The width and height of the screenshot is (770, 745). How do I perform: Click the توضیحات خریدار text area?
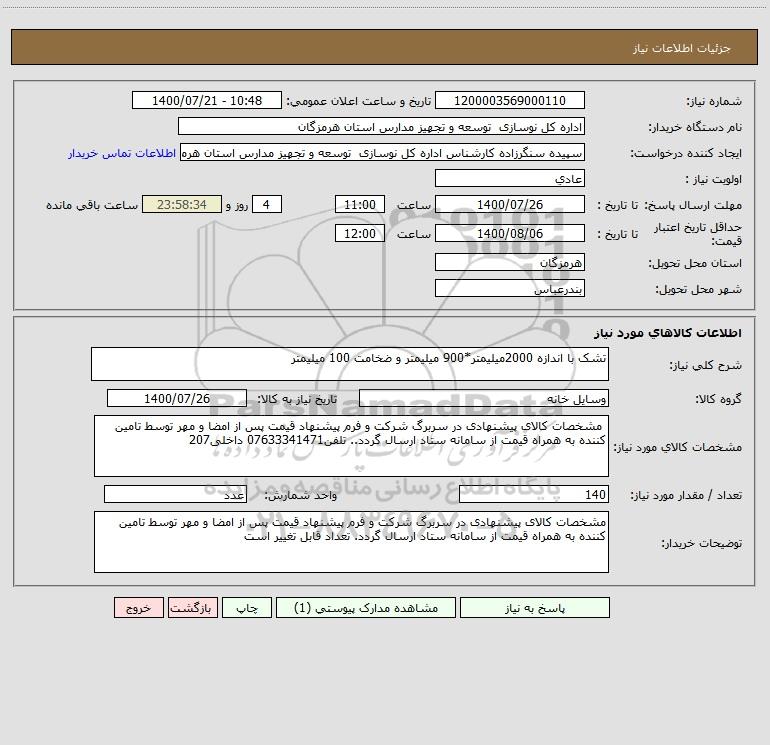tap(351, 542)
